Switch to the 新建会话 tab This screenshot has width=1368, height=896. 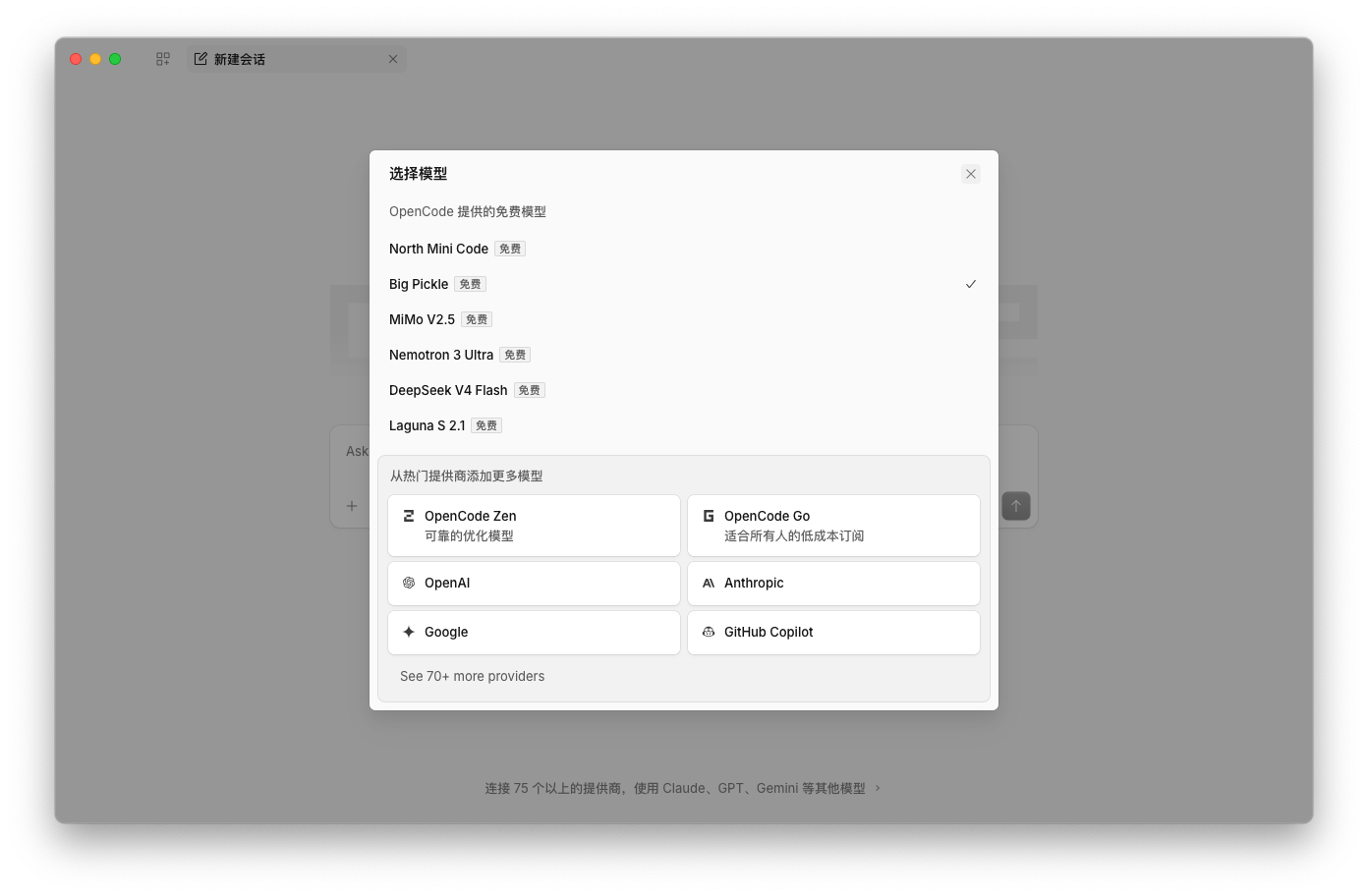pyautogui.click(x=297, y=59)
